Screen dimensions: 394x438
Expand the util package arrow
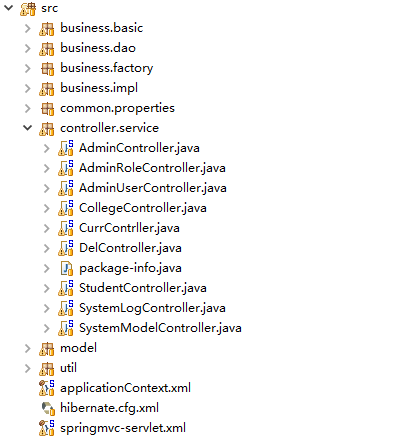pos(28,368)
